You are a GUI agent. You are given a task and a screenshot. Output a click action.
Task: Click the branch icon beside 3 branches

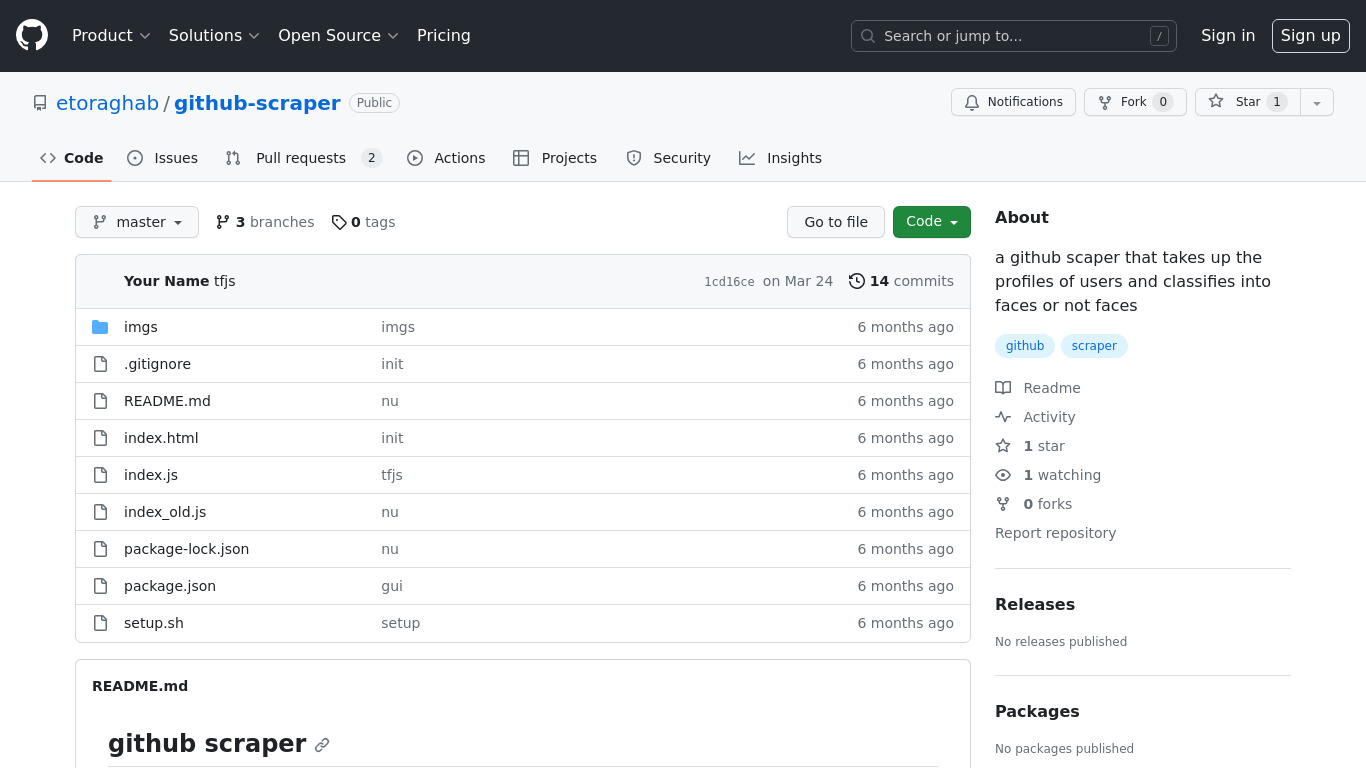pos(223,222)
